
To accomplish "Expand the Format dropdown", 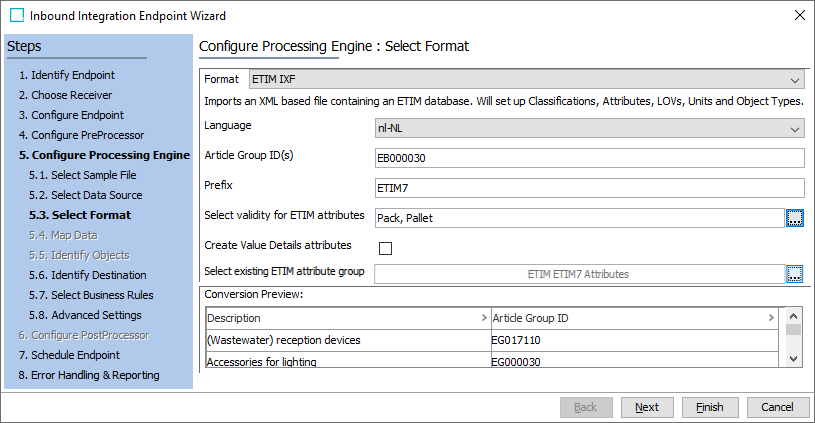I will (795, 80).
